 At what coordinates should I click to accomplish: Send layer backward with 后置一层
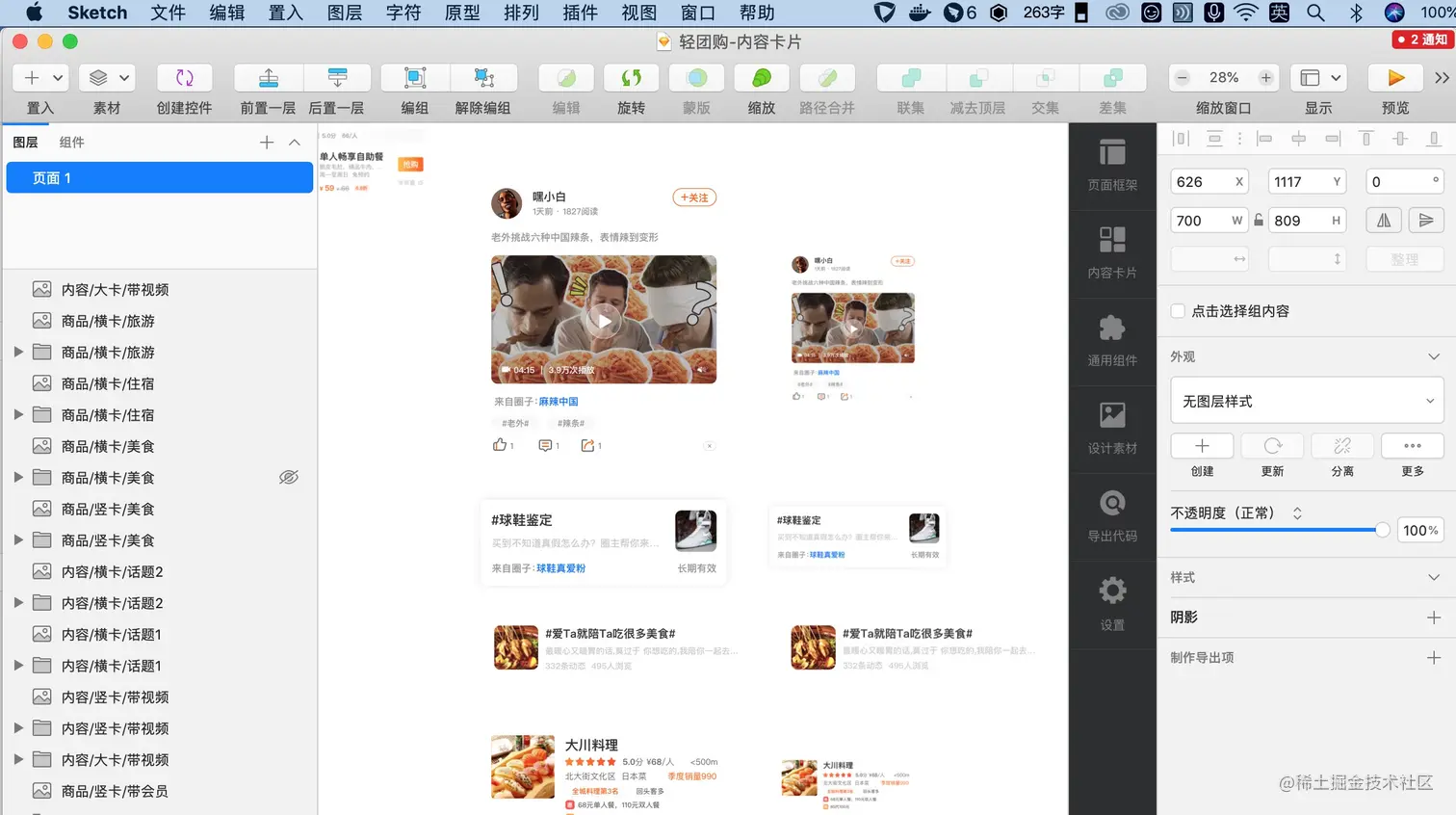click(337, 78)
